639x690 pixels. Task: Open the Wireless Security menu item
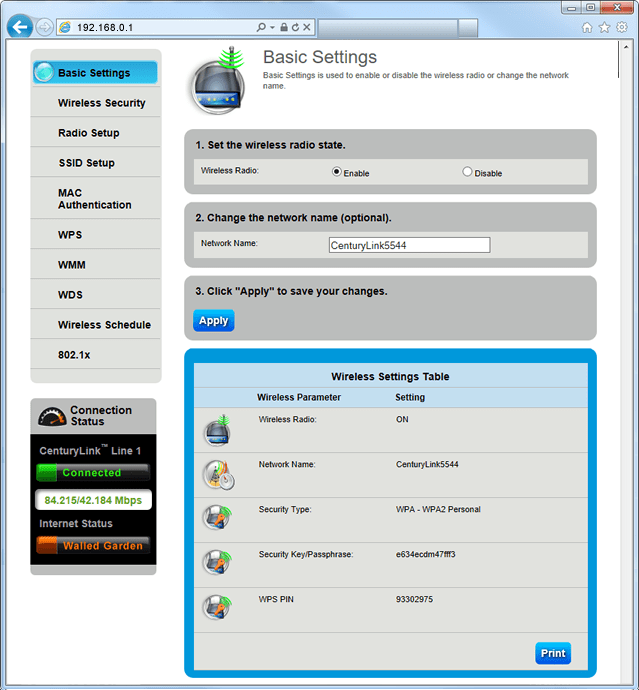click(x=102, y=103)
